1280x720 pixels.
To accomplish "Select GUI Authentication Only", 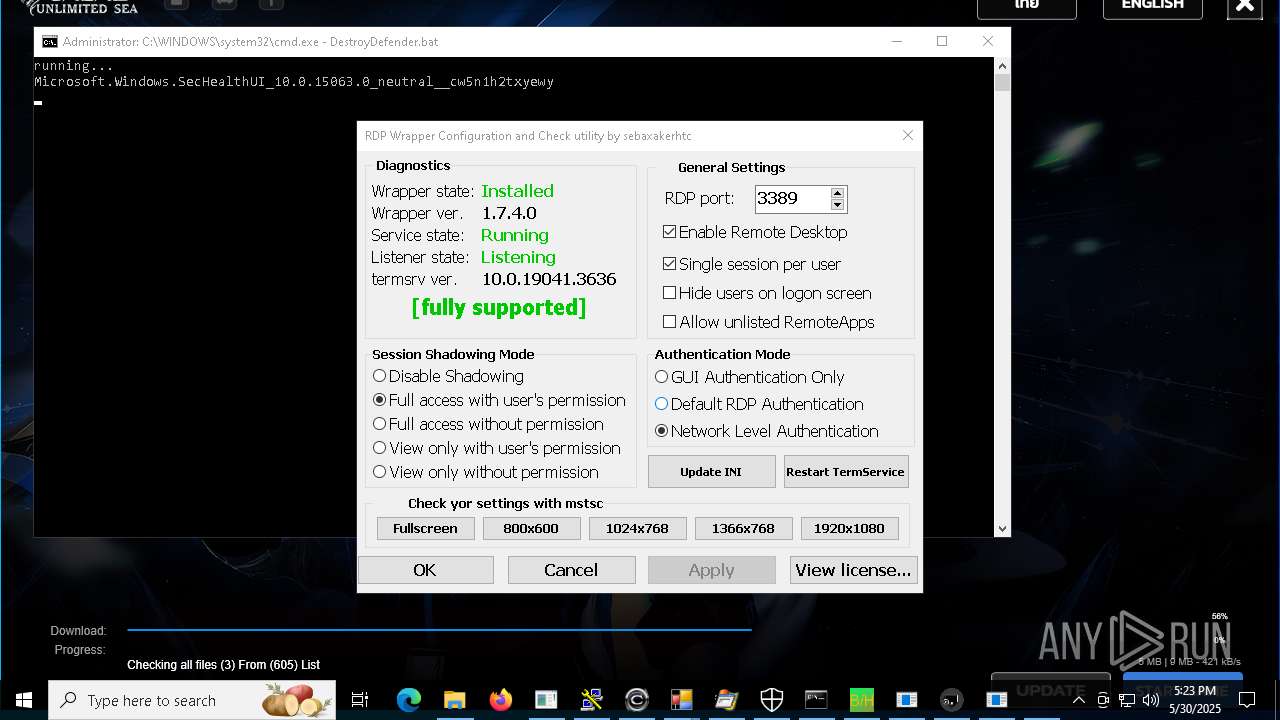I will [x=661, y=377].
